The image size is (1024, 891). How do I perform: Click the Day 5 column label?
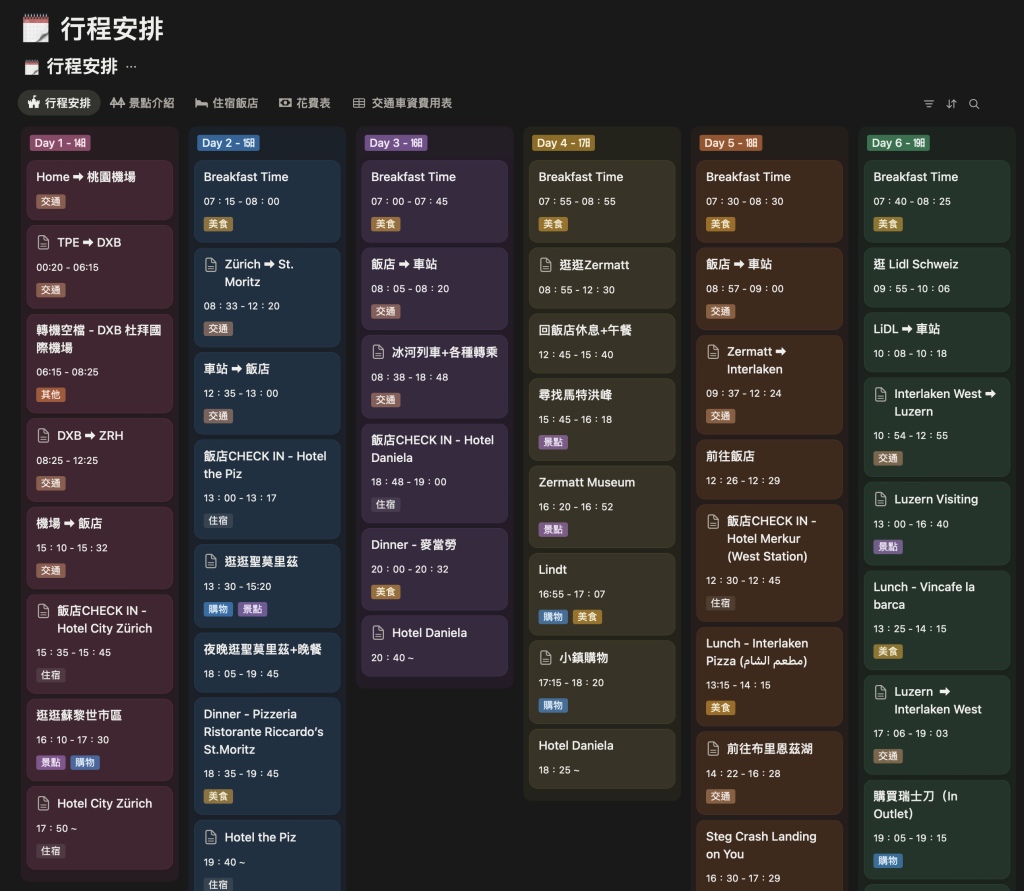pyautogui.click(x=731, y=142)
